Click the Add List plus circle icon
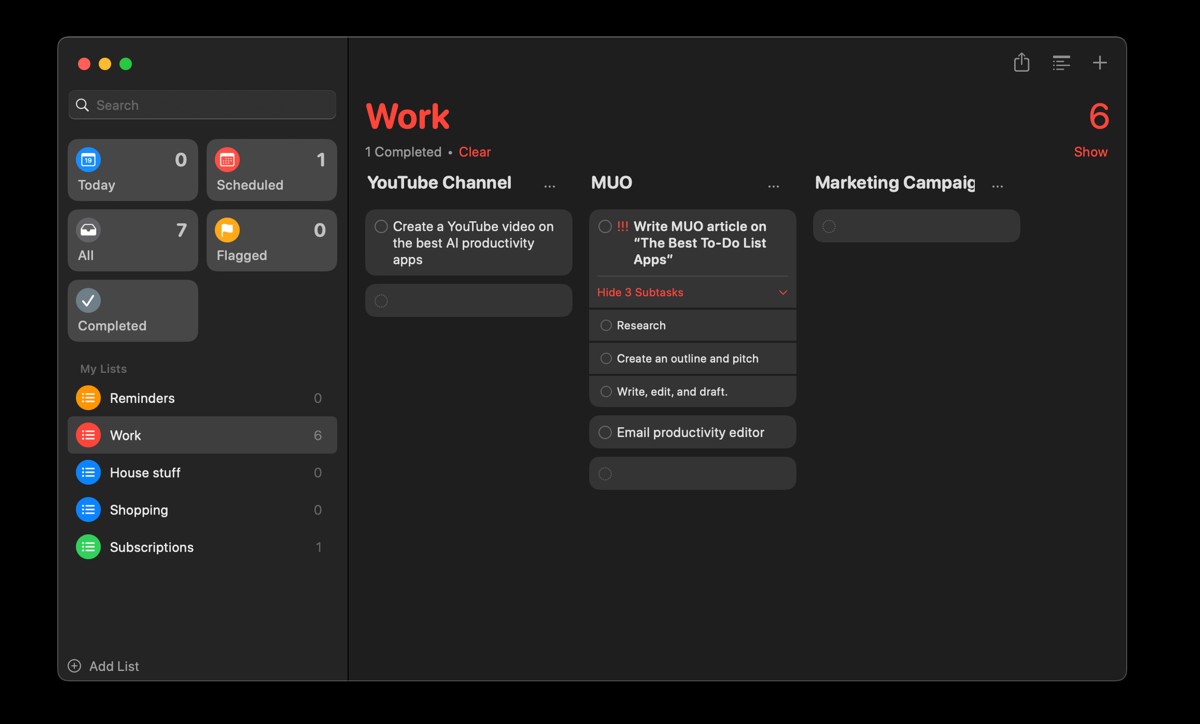This screenshot has width=1200, height=724. click(74, 666)
